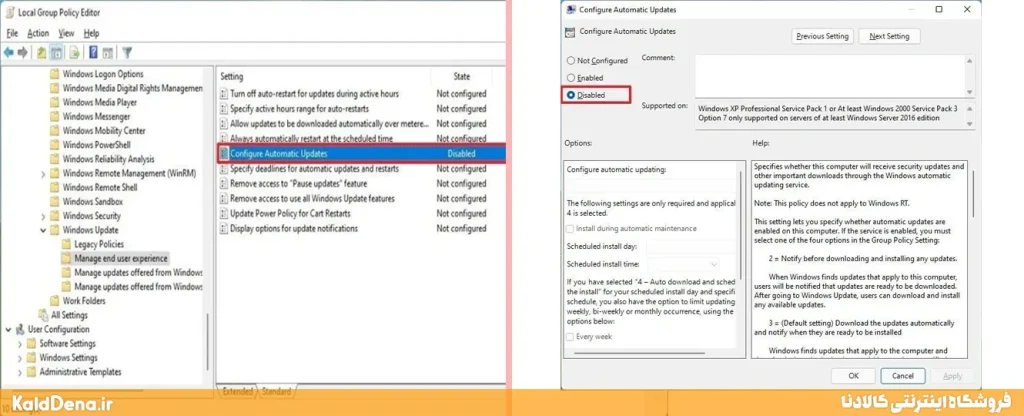The image size is (1024, 416).
Task: Click policy icon beside Update Power Policy for Cart Restarts
Action: [224, 214]
